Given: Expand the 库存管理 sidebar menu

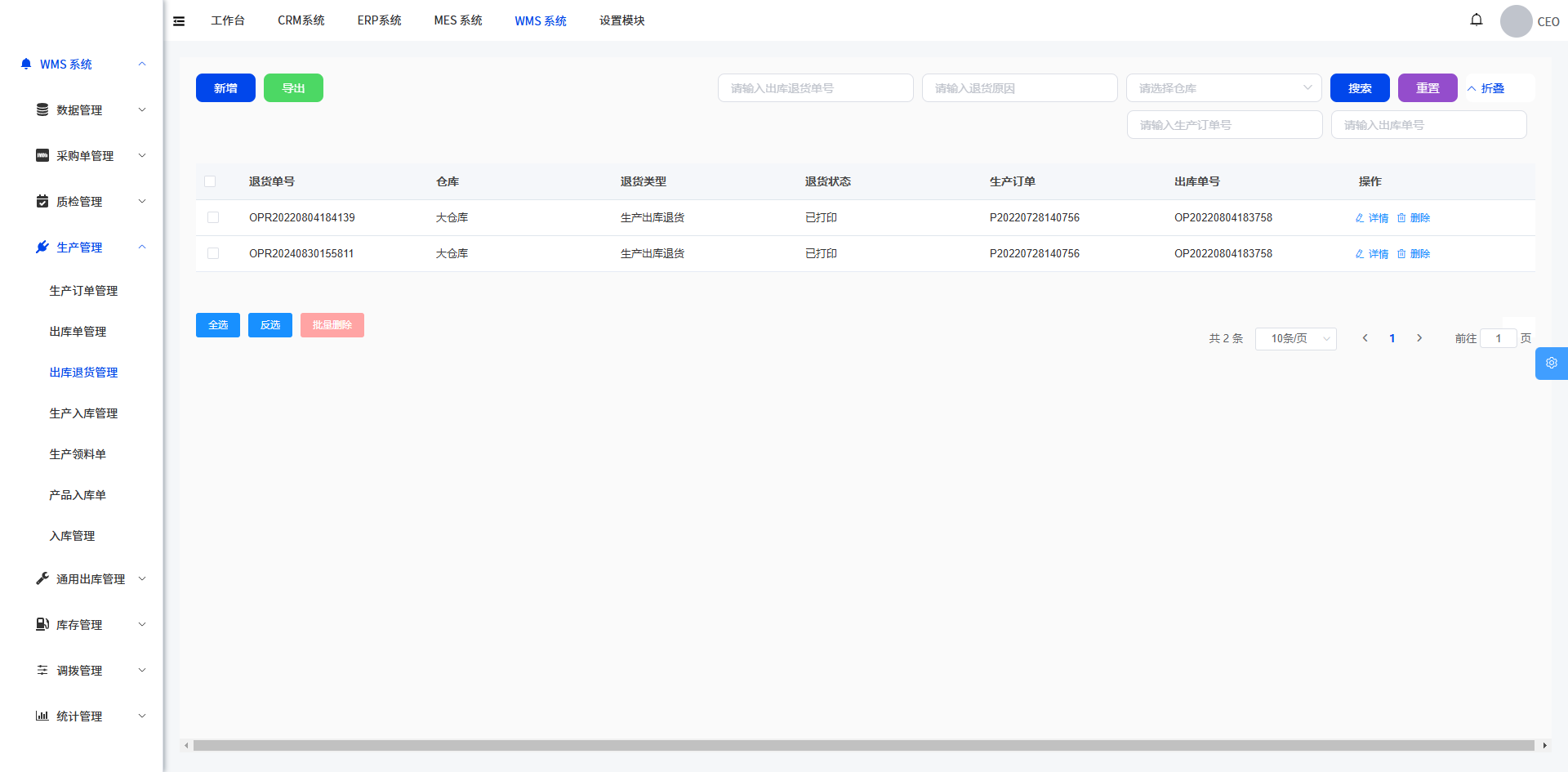Looking at the screenshot, I should (90, 624).
